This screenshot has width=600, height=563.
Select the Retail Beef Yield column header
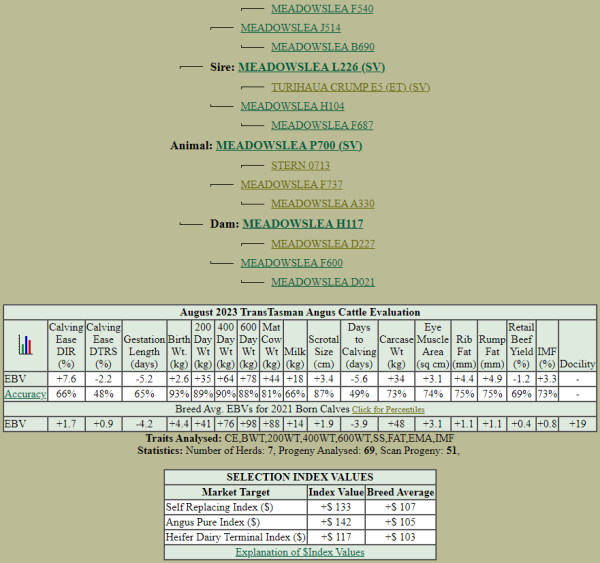[x=521, y=346]
